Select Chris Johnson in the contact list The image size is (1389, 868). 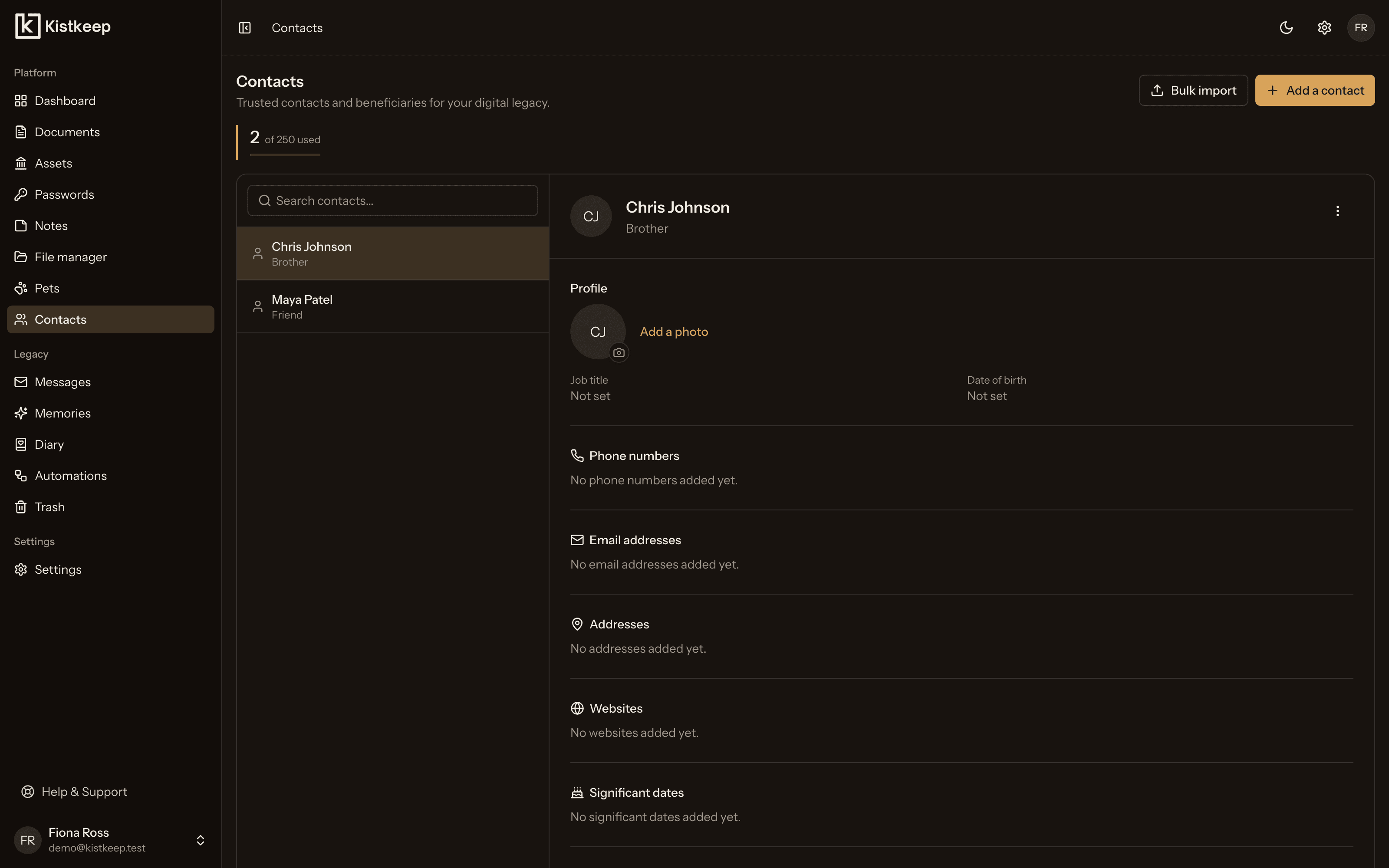[x=392, y=253]
